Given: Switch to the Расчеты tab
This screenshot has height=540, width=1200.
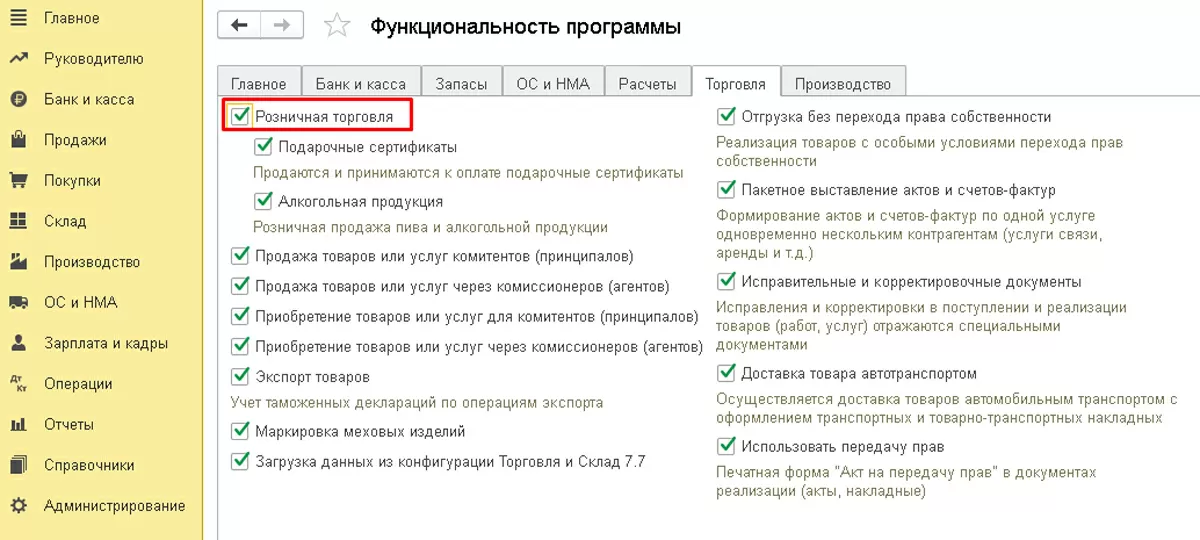Looking at the screenshot, I should click(647, 83).
